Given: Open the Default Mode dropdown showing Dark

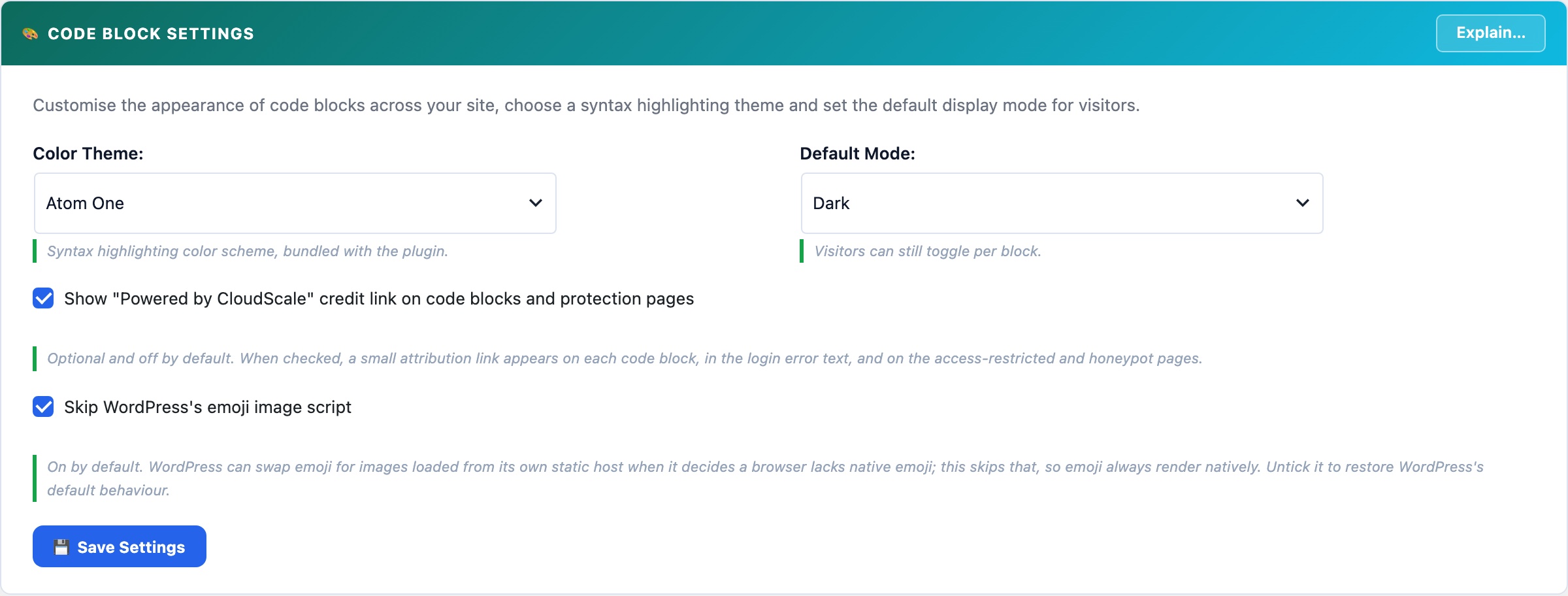Looking at the screenshot, I should click(1062, 203).
